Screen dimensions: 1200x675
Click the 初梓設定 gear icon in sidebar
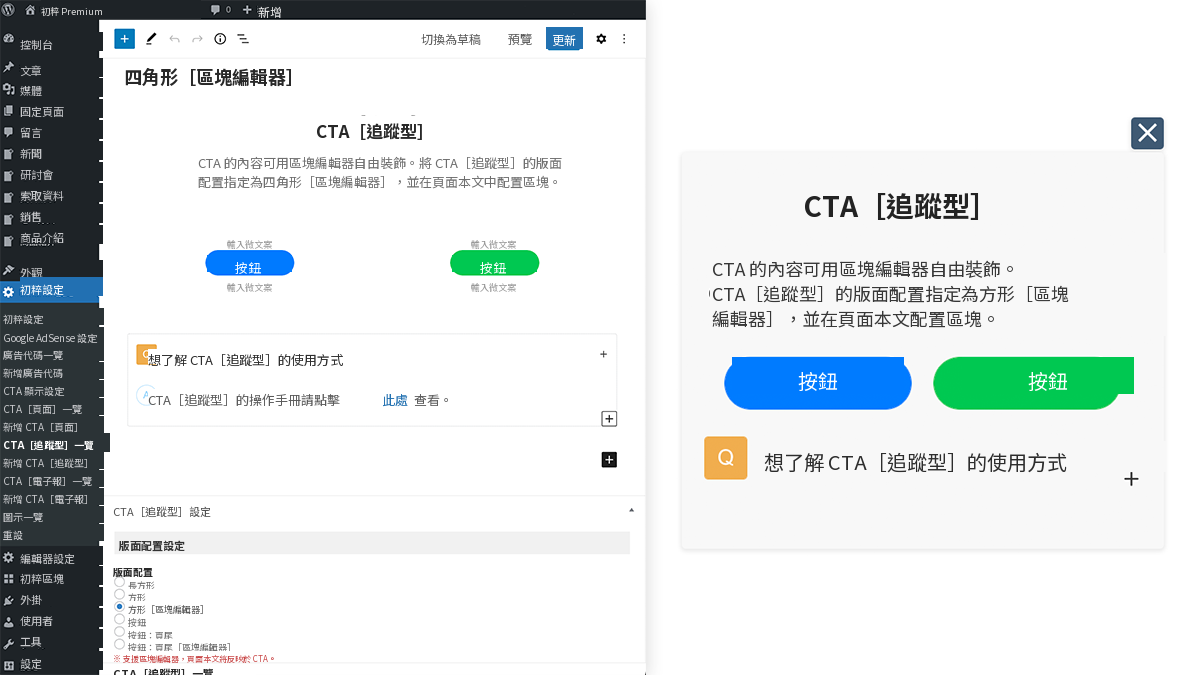pyautogui.click(x=8, y=291)
